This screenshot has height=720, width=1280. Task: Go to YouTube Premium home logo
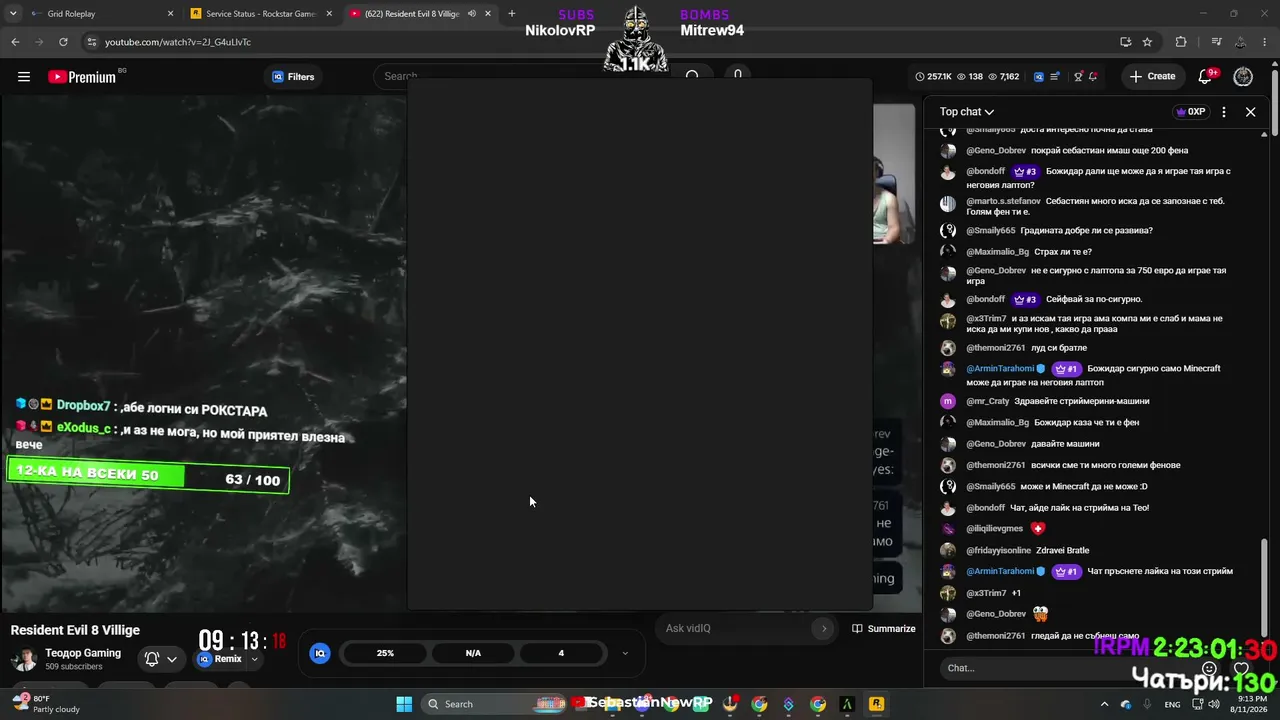click(x=82, y=77)
